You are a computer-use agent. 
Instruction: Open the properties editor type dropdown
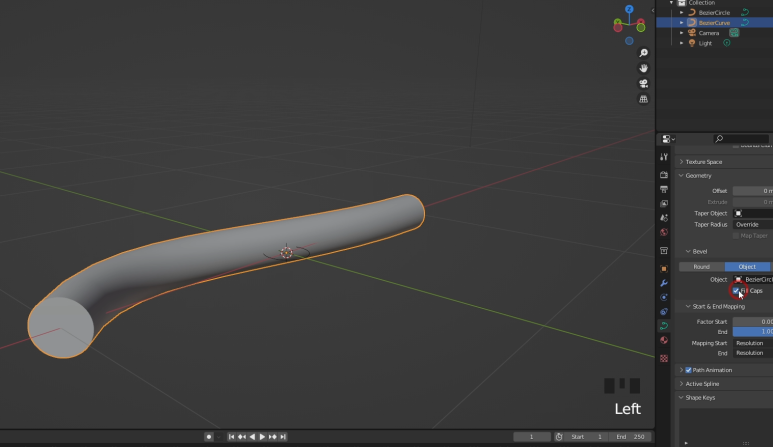coord(668,139)
